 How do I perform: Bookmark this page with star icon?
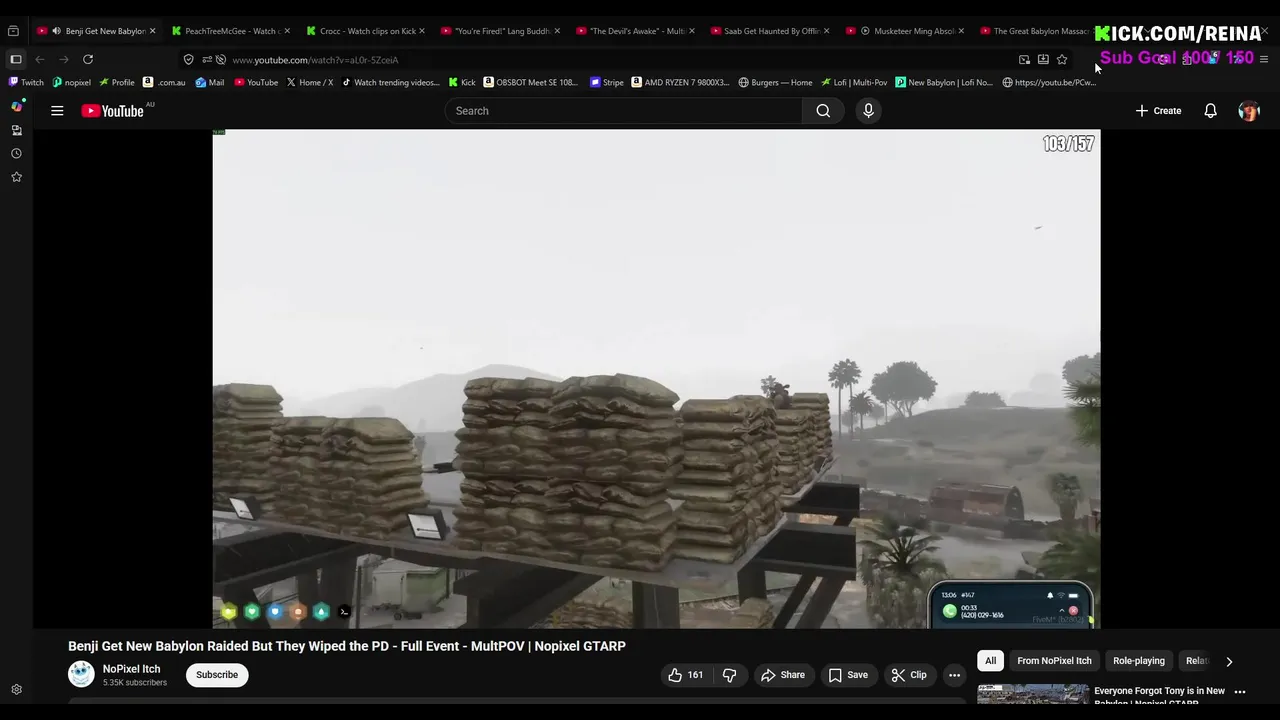(1062, 60)
